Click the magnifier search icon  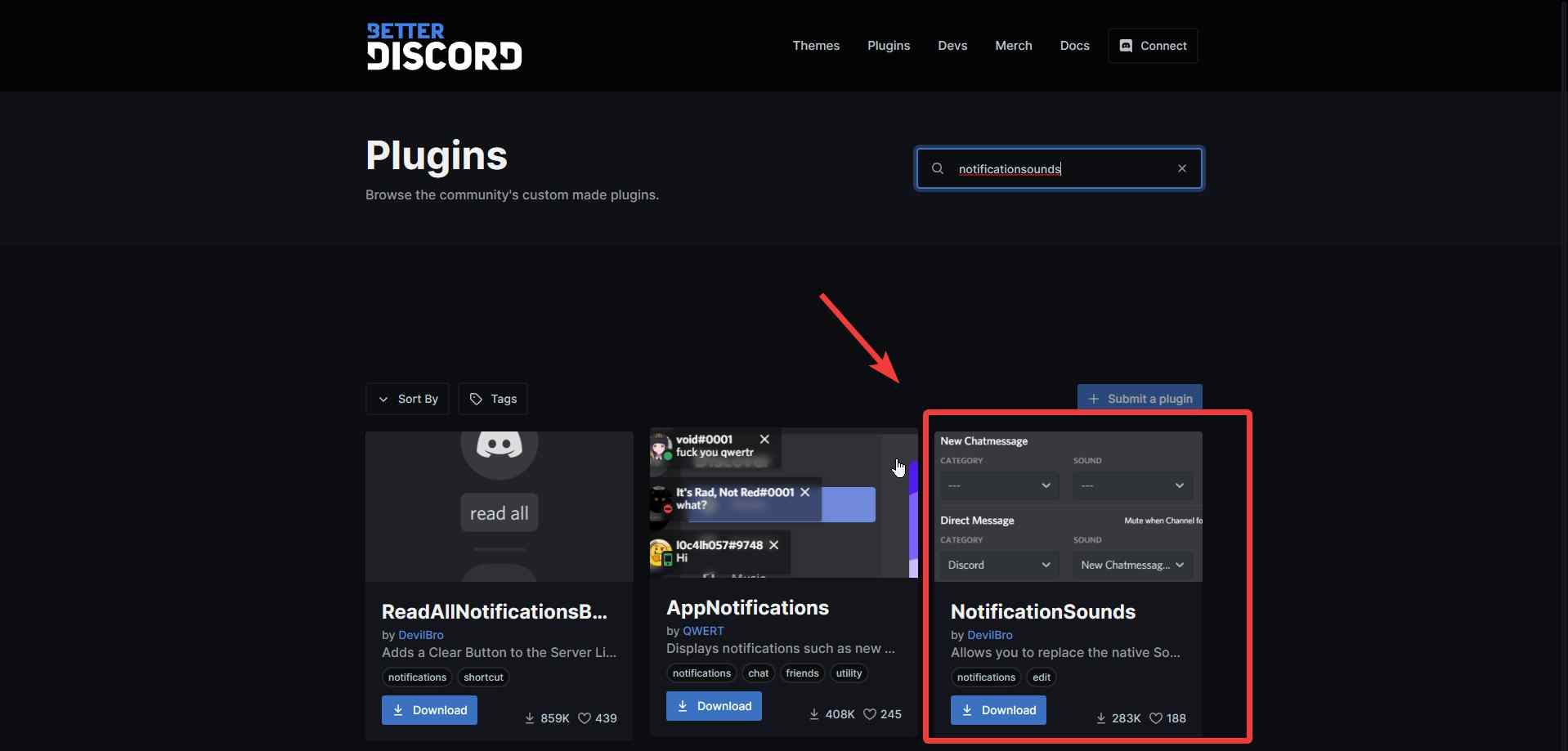(x=938, y=168)
